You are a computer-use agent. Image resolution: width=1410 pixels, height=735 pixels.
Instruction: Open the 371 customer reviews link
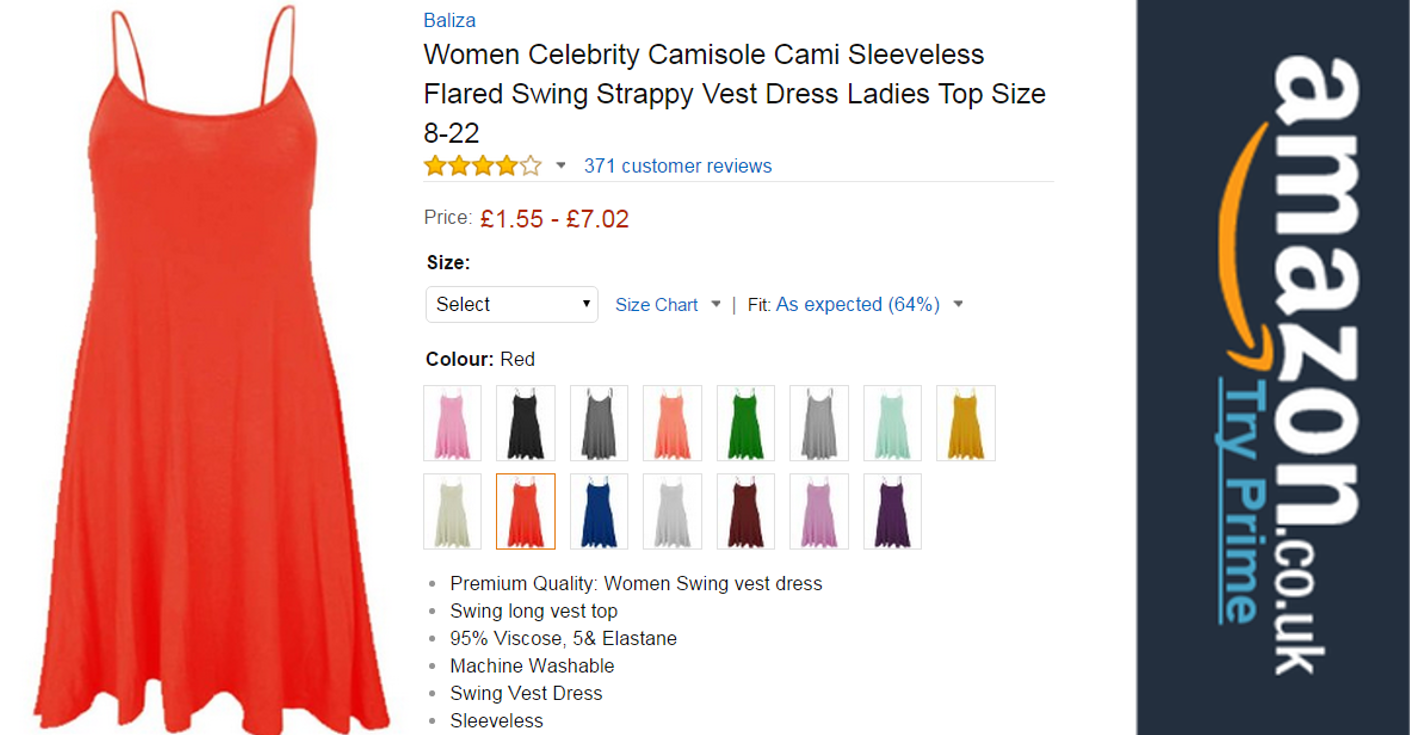pos(677,166)
